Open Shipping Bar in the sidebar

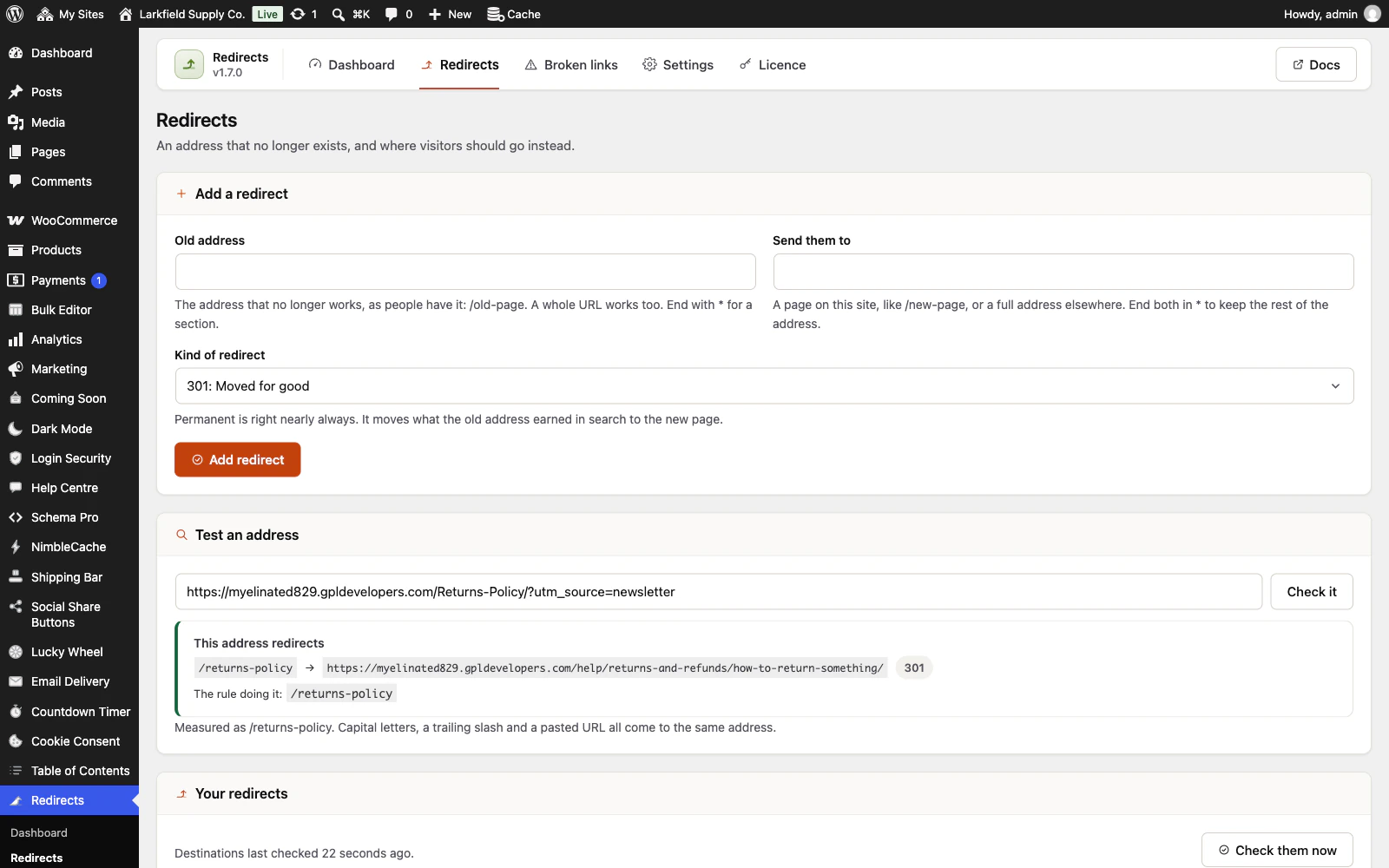[x=69, y=577]
